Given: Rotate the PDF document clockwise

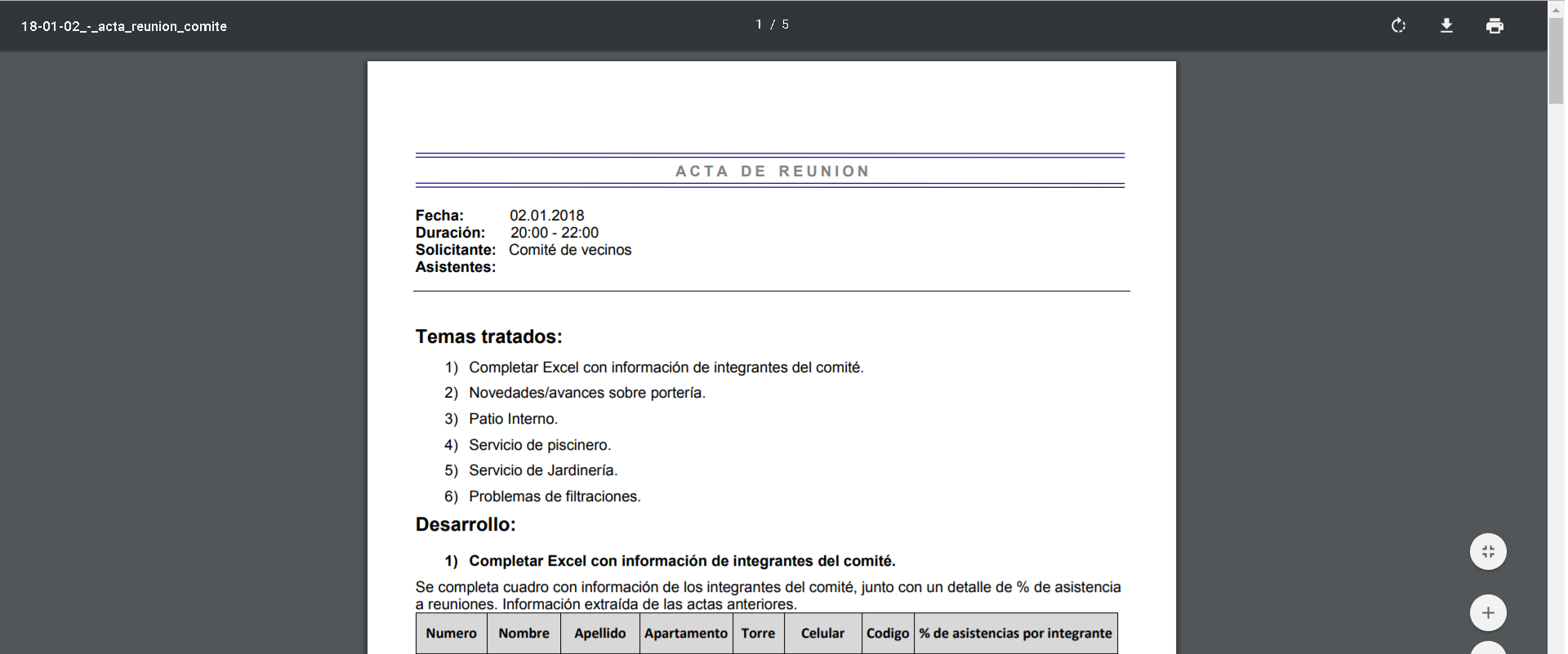Looking at the screenshot, I should pos(1398,25).
